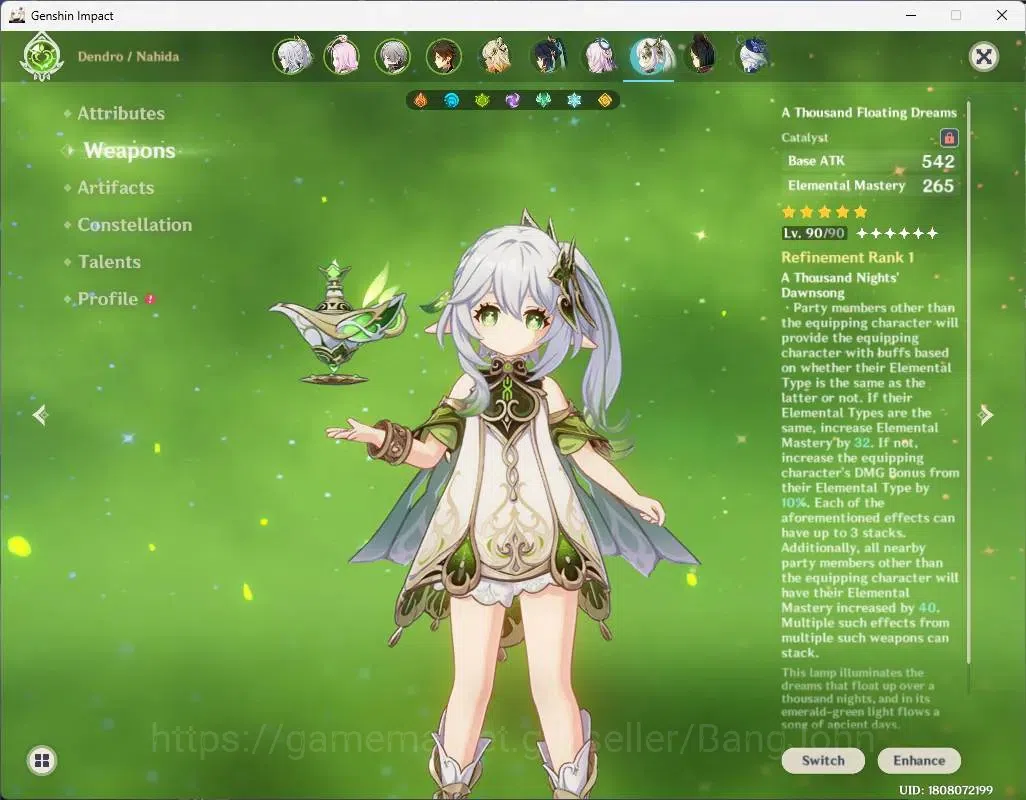
Task: Click the 'Catalyst' weapon type label
Action: (804, 138)
